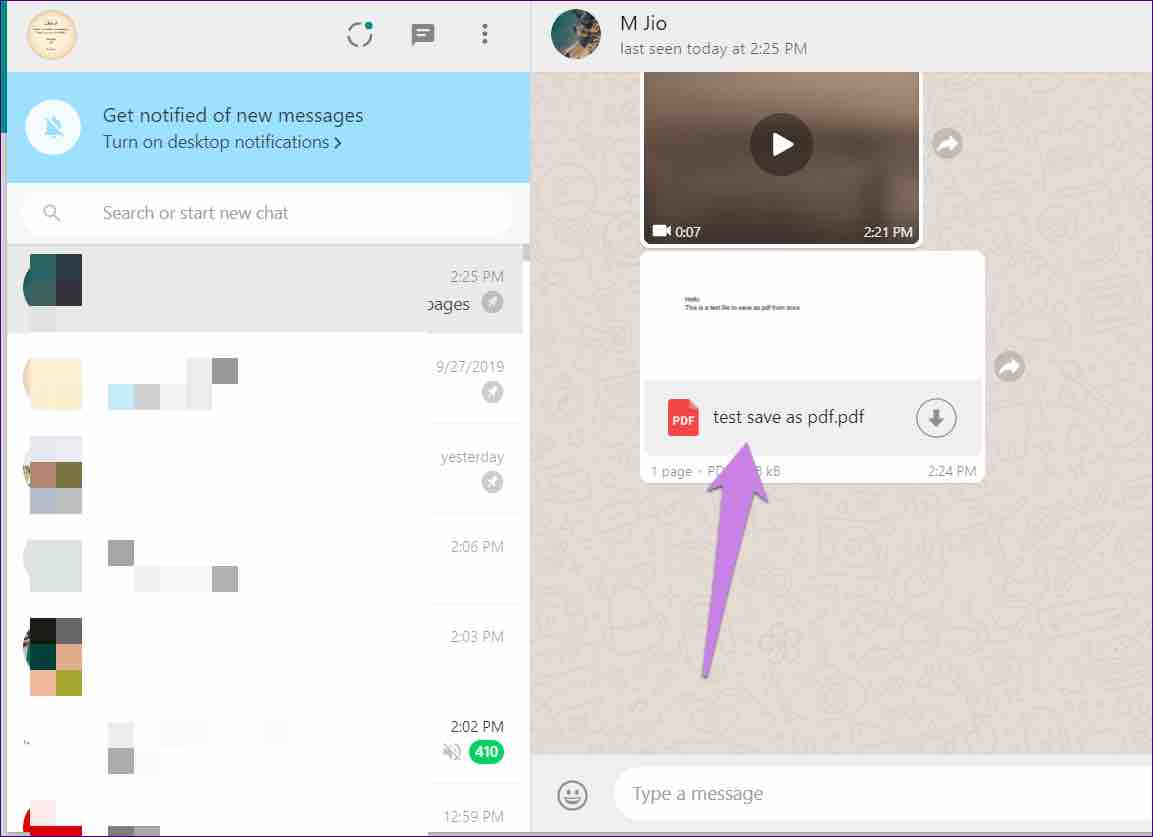
Task: Click the search magnifier icon
Action: [x=50, y=212]
